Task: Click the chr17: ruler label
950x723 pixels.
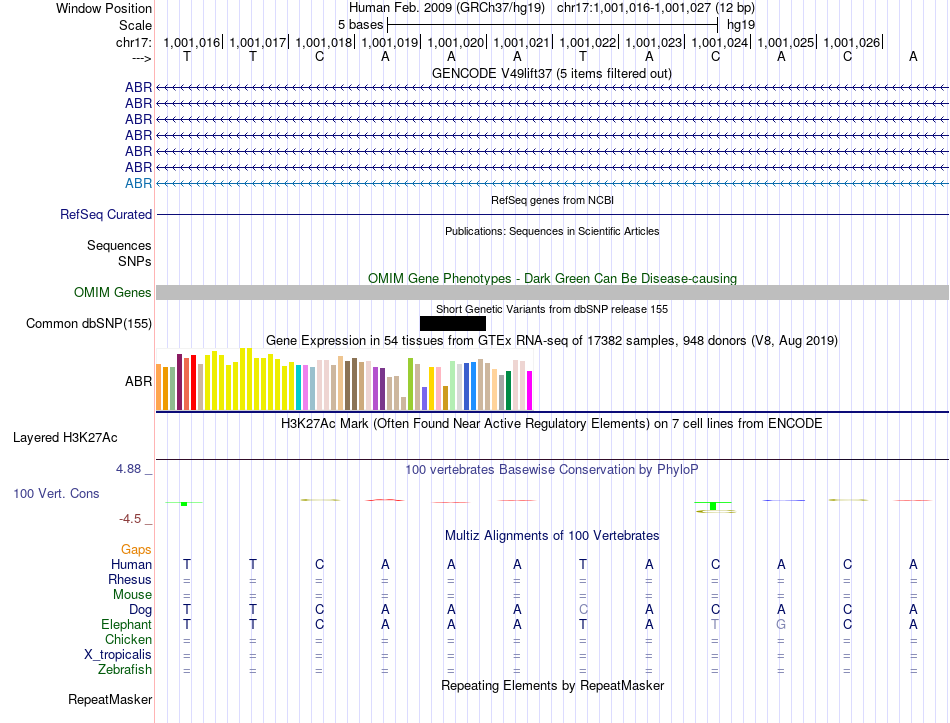Action: (x=134, y=42)
